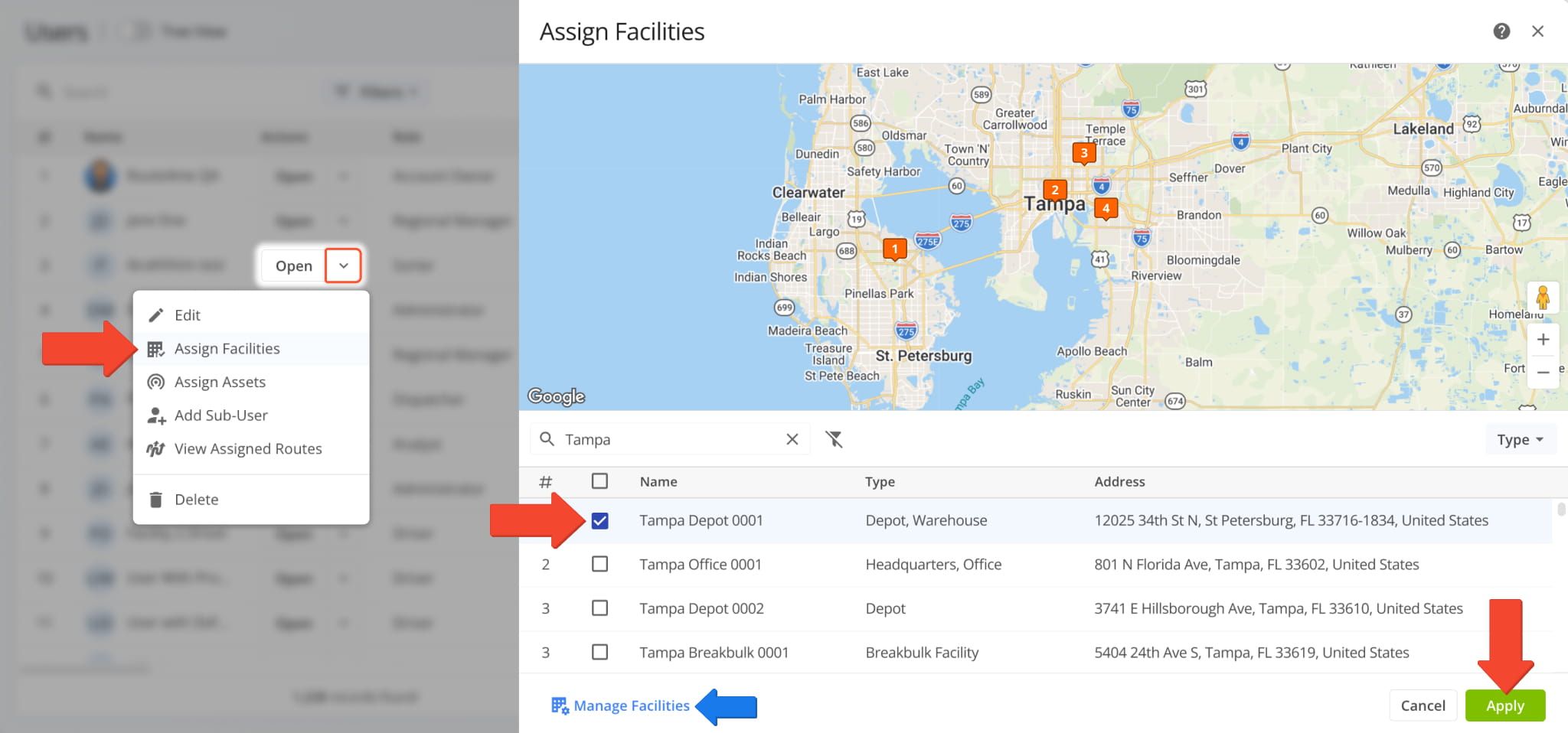Click the Manage Facilities icon
The height and width of the screenshot is (733, 1568).
click(560, 705)
